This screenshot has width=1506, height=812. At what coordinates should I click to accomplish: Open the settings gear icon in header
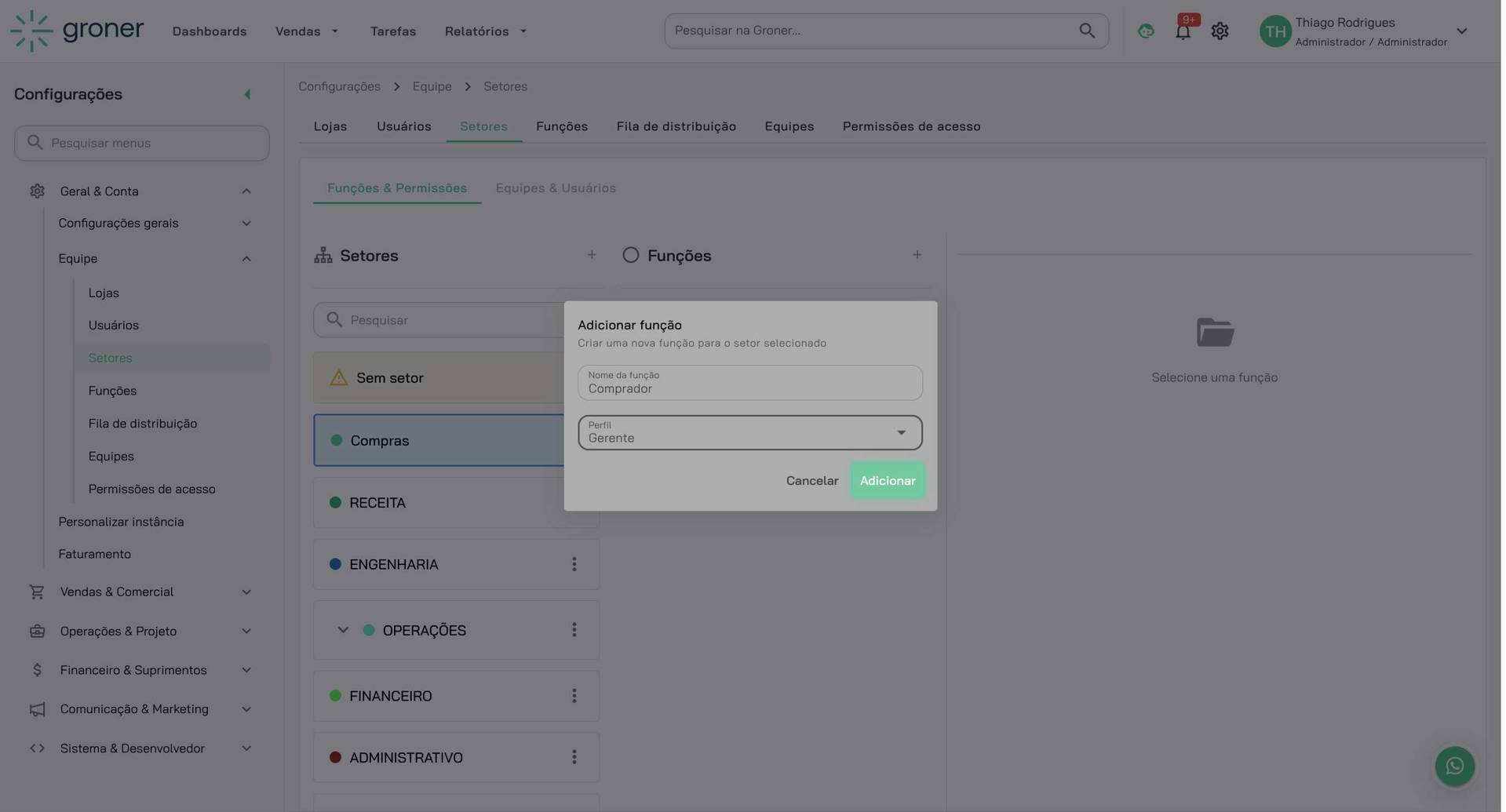1219,31
